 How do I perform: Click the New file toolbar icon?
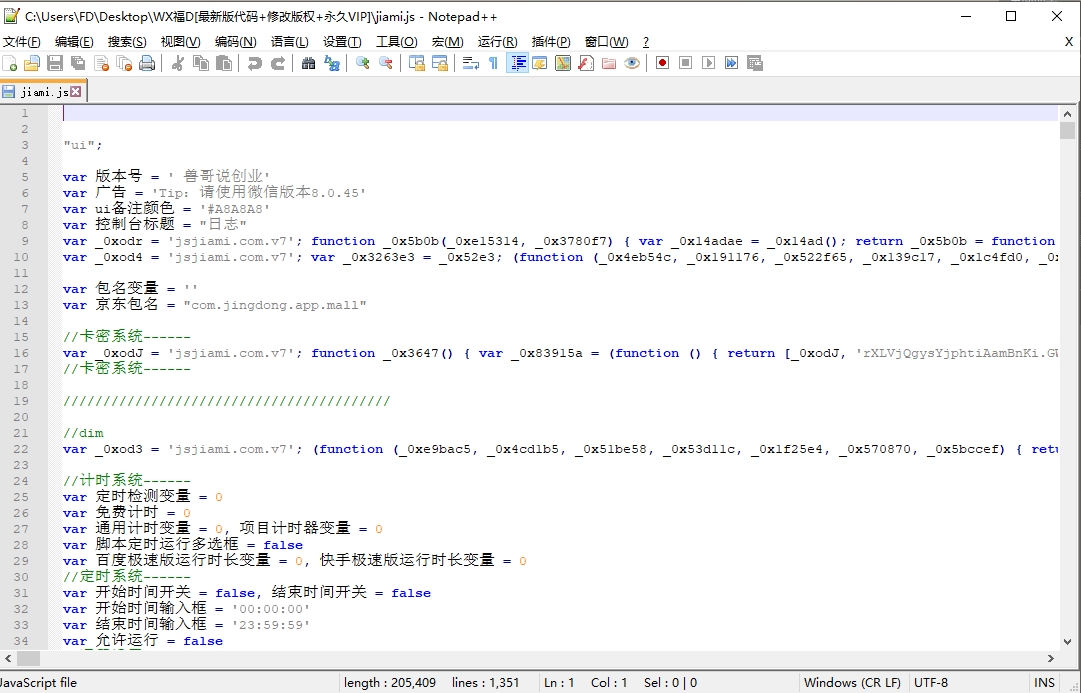click(10, 63)
